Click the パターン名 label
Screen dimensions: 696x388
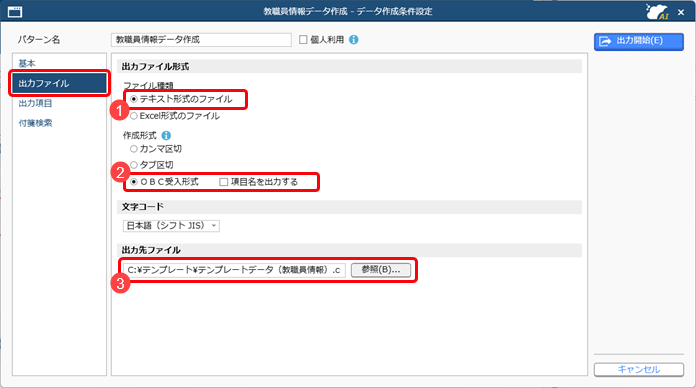39,40
